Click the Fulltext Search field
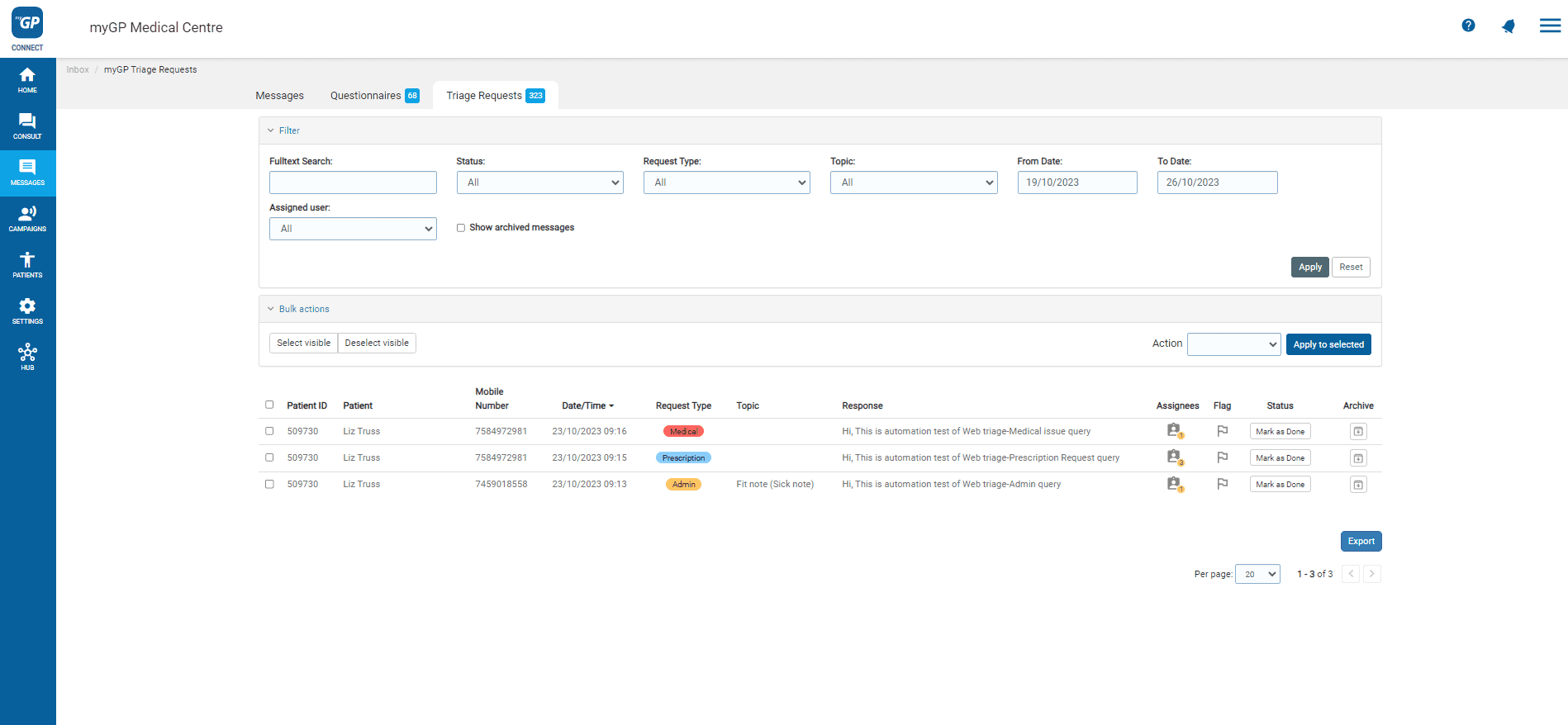Image resolution: width=1568 pixels, height=725 pixels. coord(353,182)
